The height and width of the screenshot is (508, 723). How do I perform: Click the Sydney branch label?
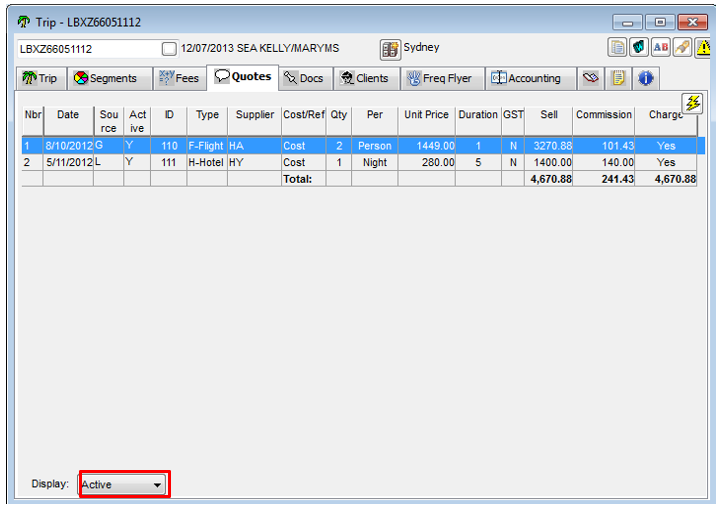click(421, 47)
